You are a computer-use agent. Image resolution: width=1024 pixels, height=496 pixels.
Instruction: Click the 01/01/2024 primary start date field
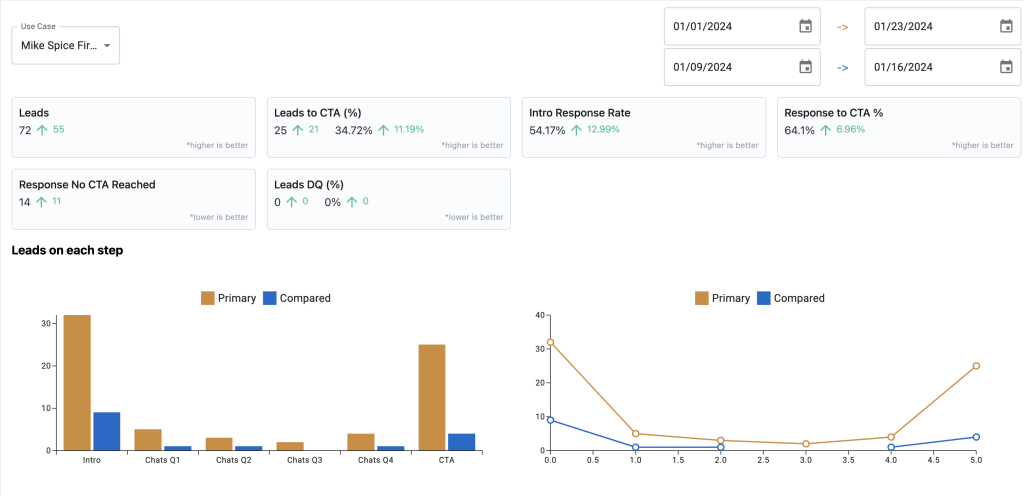(x=730, y=27)
